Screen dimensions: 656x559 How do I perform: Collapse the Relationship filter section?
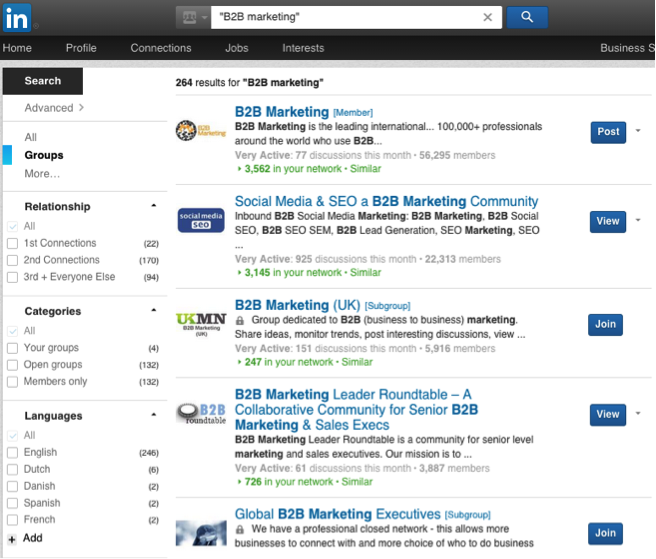pyautogui.click(x=153, y=206)
